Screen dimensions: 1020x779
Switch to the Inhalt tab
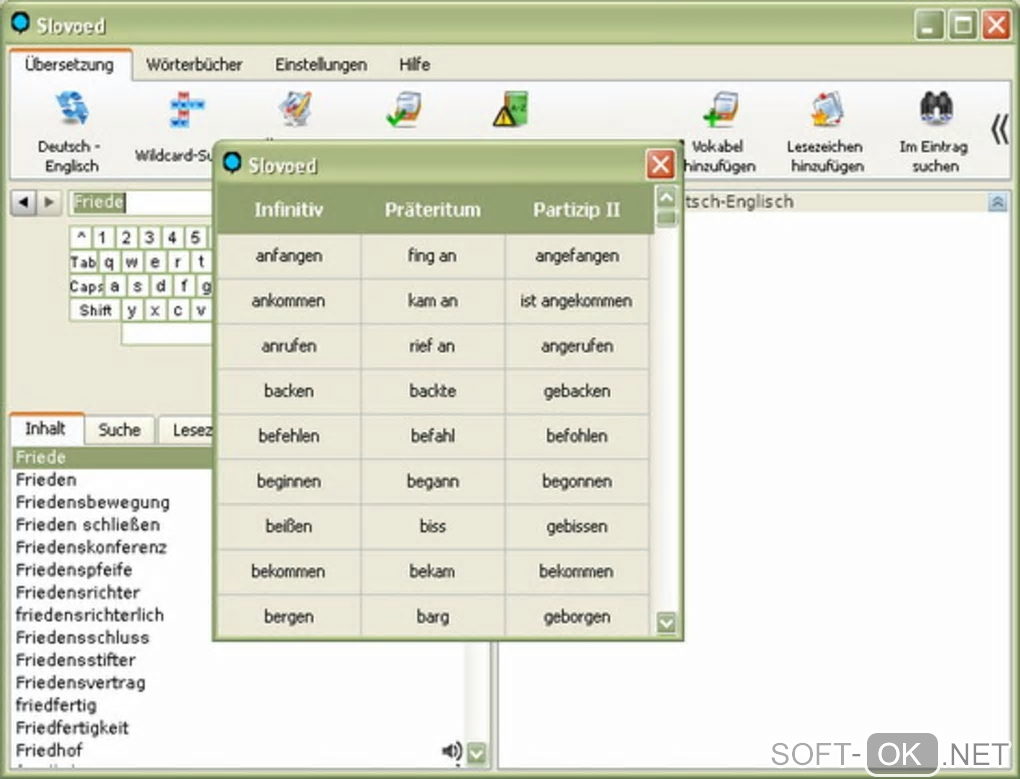(46, 429)
